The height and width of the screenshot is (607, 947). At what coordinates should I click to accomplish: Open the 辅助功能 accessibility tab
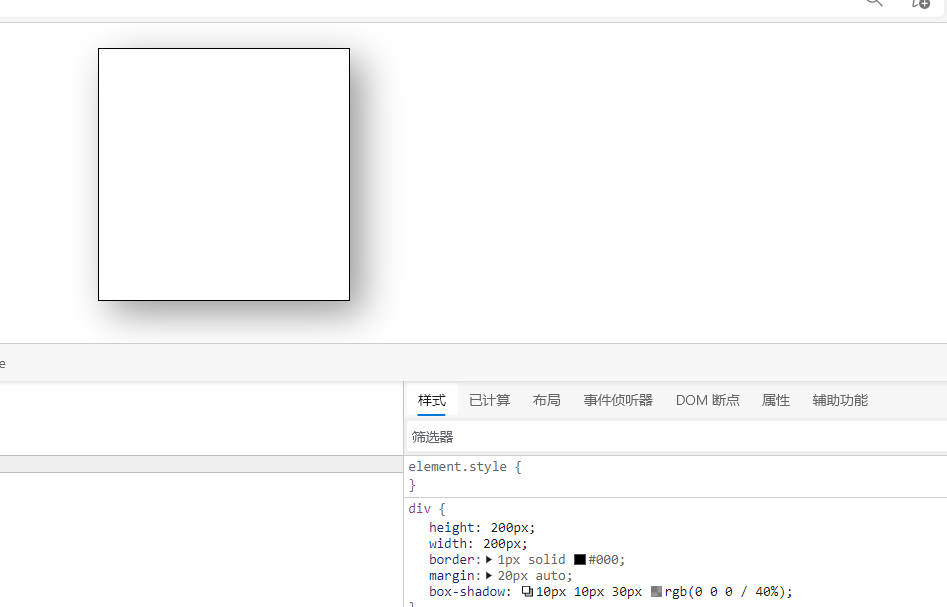click(839, 400)
